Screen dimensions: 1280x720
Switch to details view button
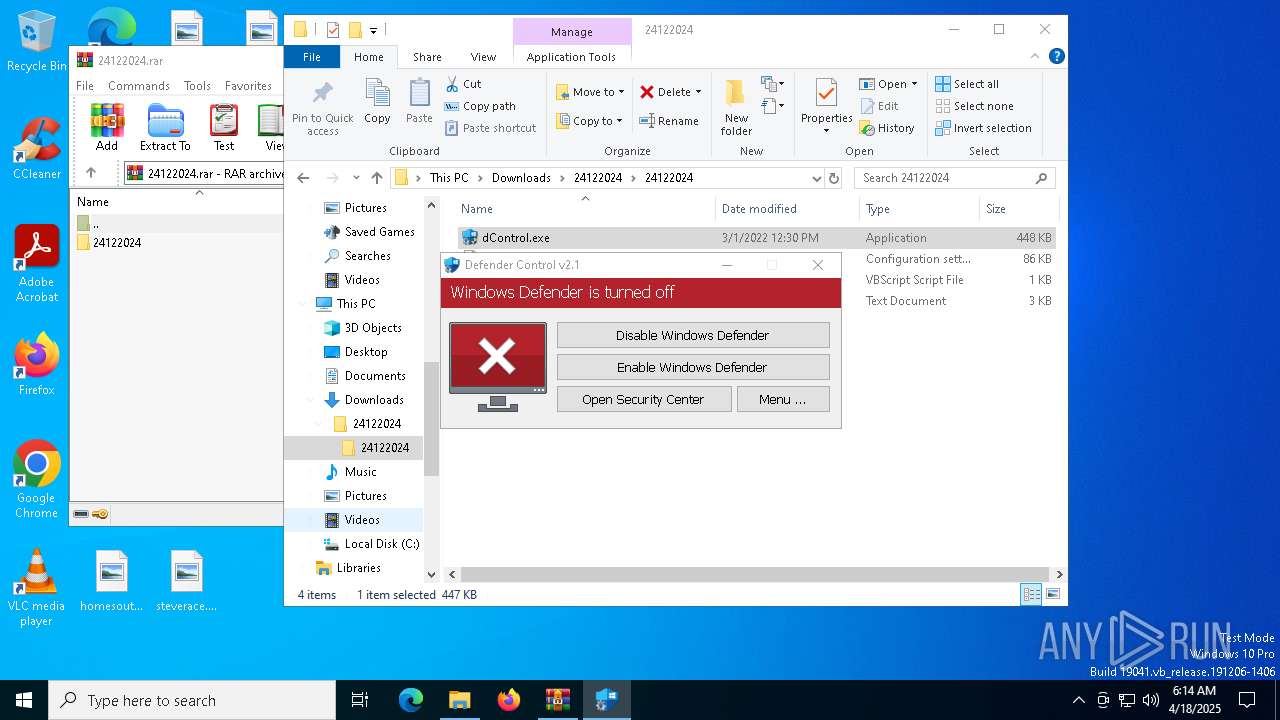[1031, 595]
